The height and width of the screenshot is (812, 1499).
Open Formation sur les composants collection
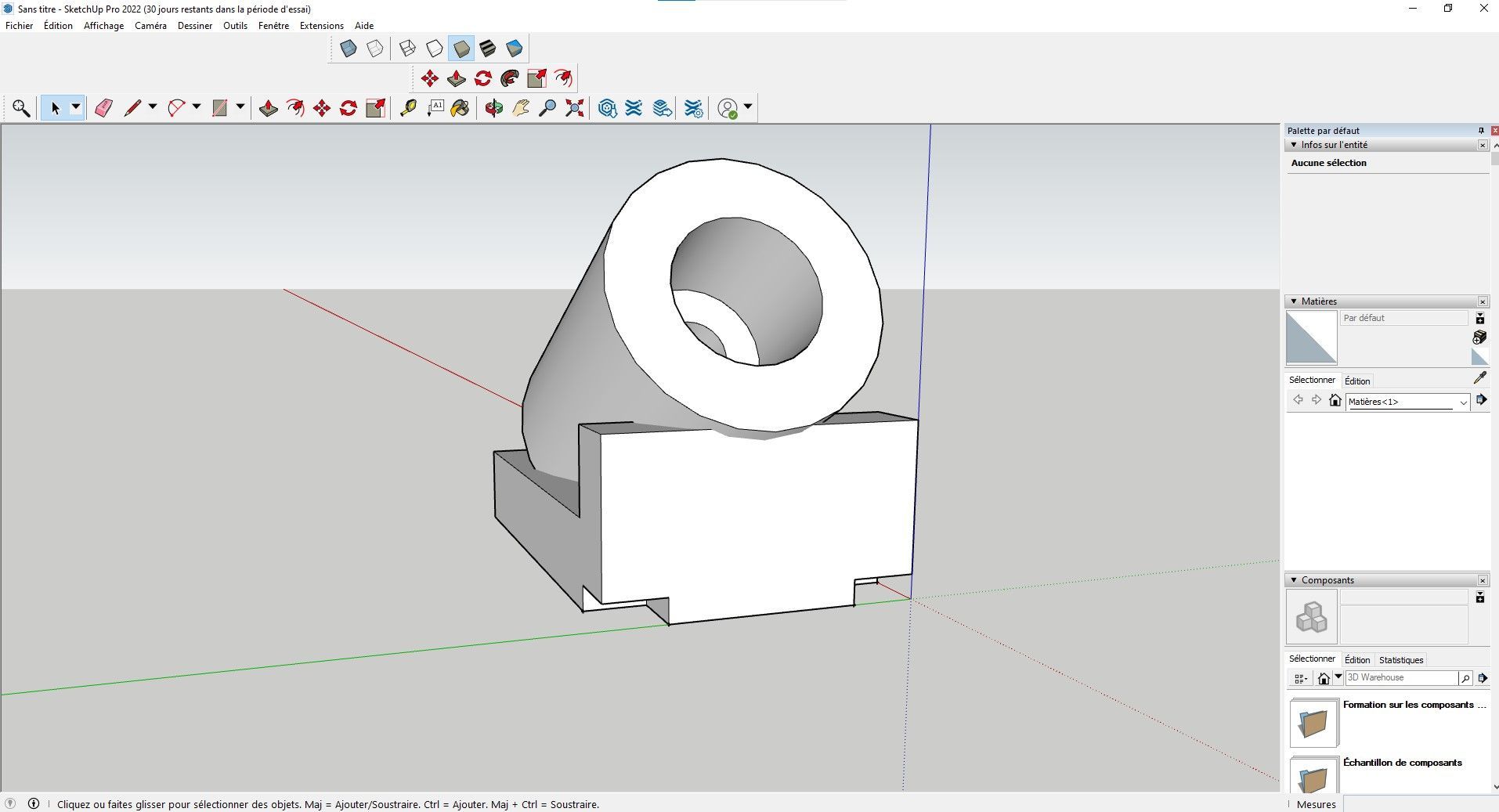1313,723
